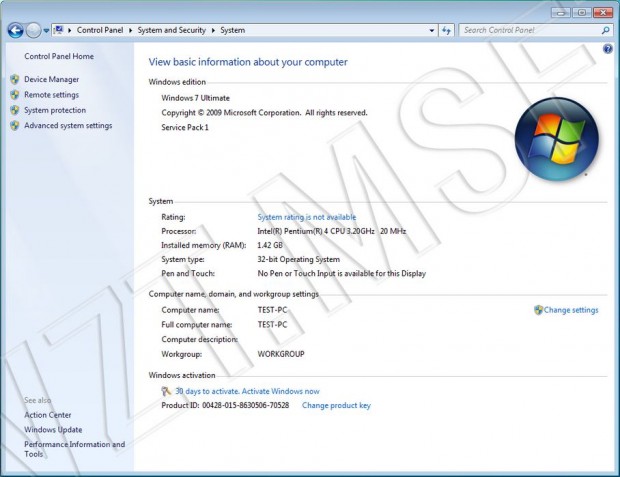Click the computer icon in address bar
The image size is (620, 477).
click(x=59, y=30)
